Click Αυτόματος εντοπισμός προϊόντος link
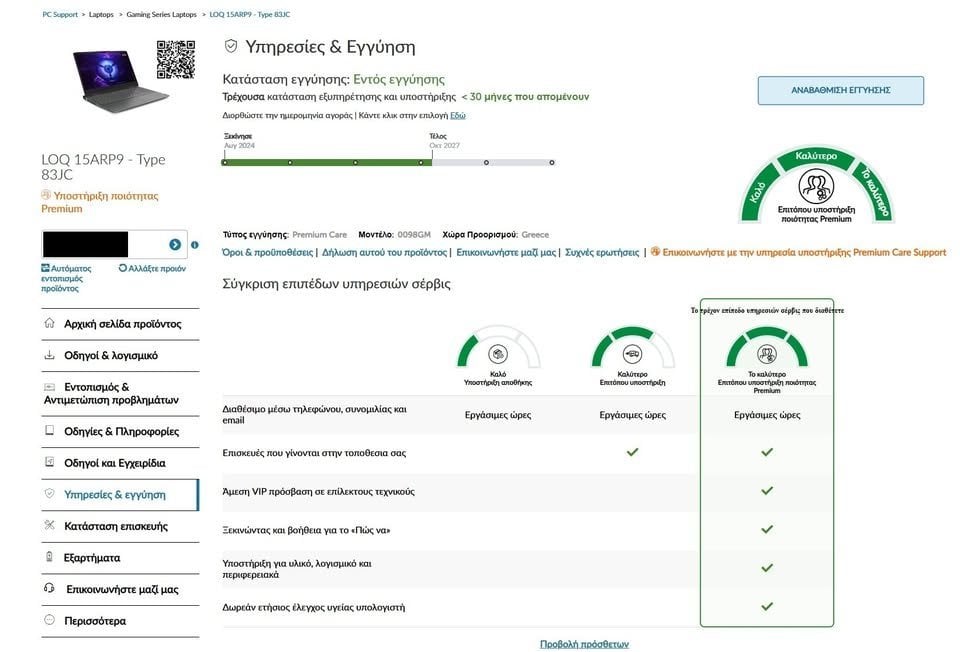 66,278
